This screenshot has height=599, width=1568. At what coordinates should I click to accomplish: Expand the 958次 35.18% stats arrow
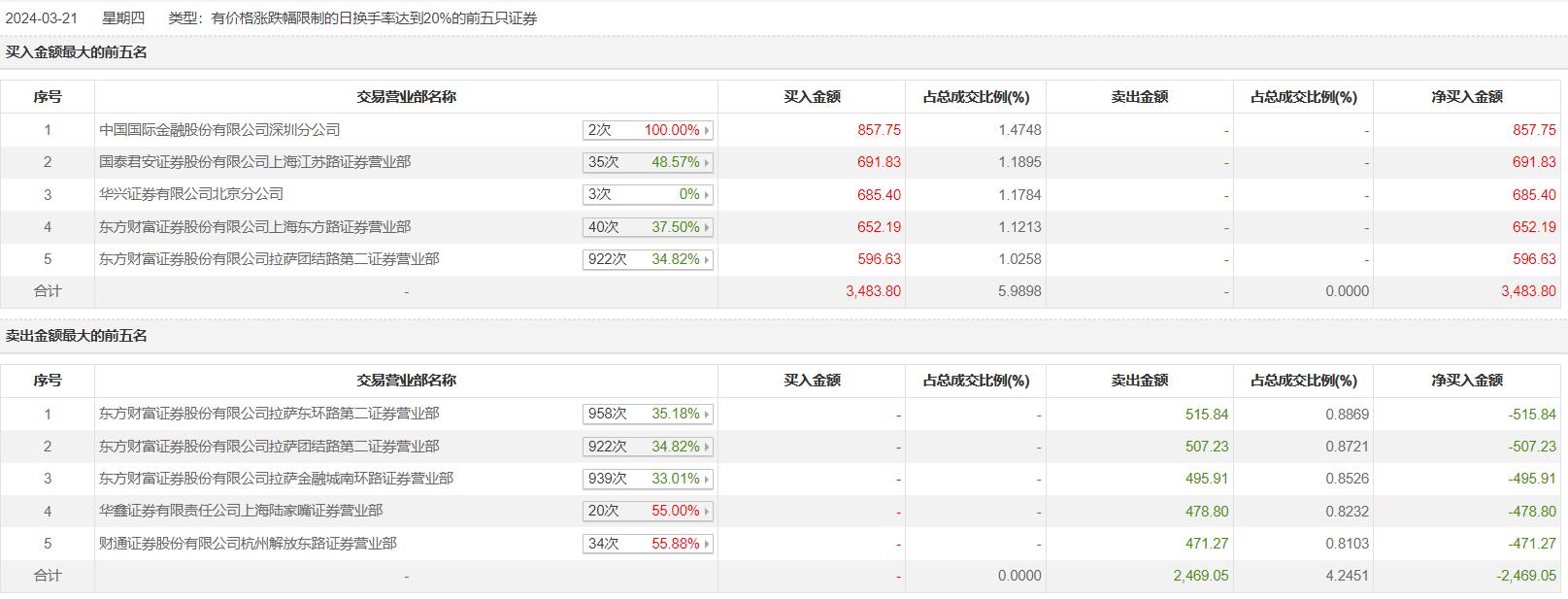pyautogui.click(x=707, y=414)
